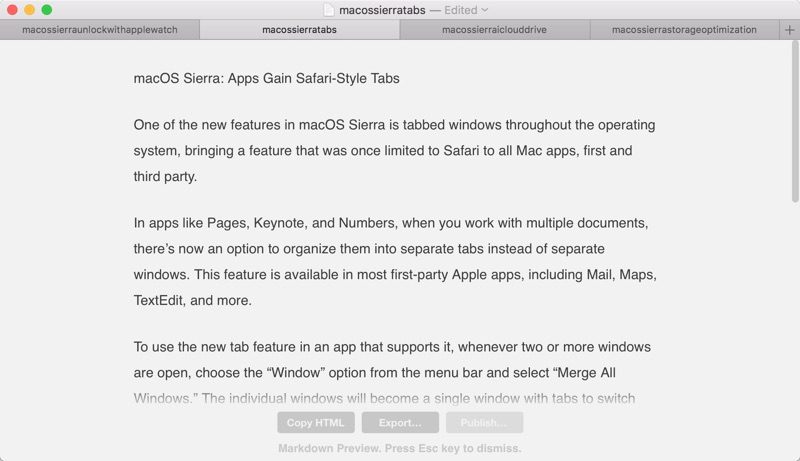Minimize the window with the yellow button
The image size is (800, 461).
coord(30,10)
